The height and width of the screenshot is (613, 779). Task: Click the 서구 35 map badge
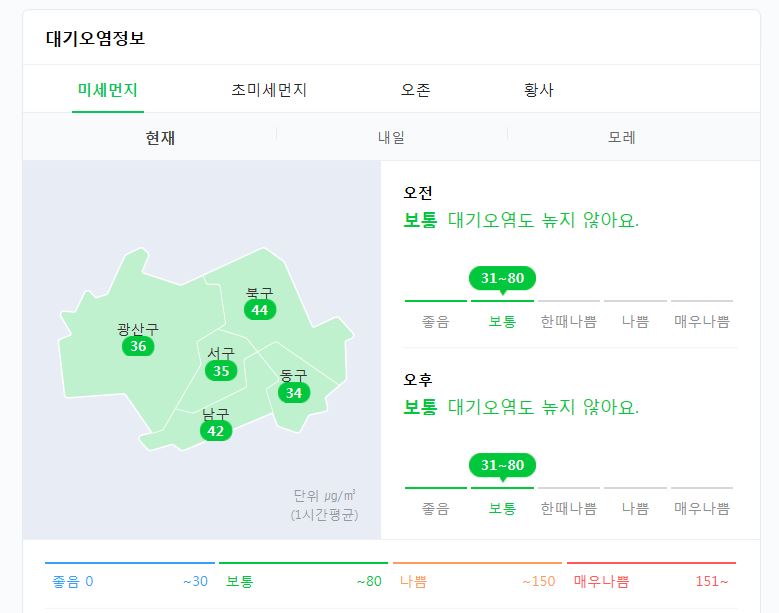tap(221, 371)
